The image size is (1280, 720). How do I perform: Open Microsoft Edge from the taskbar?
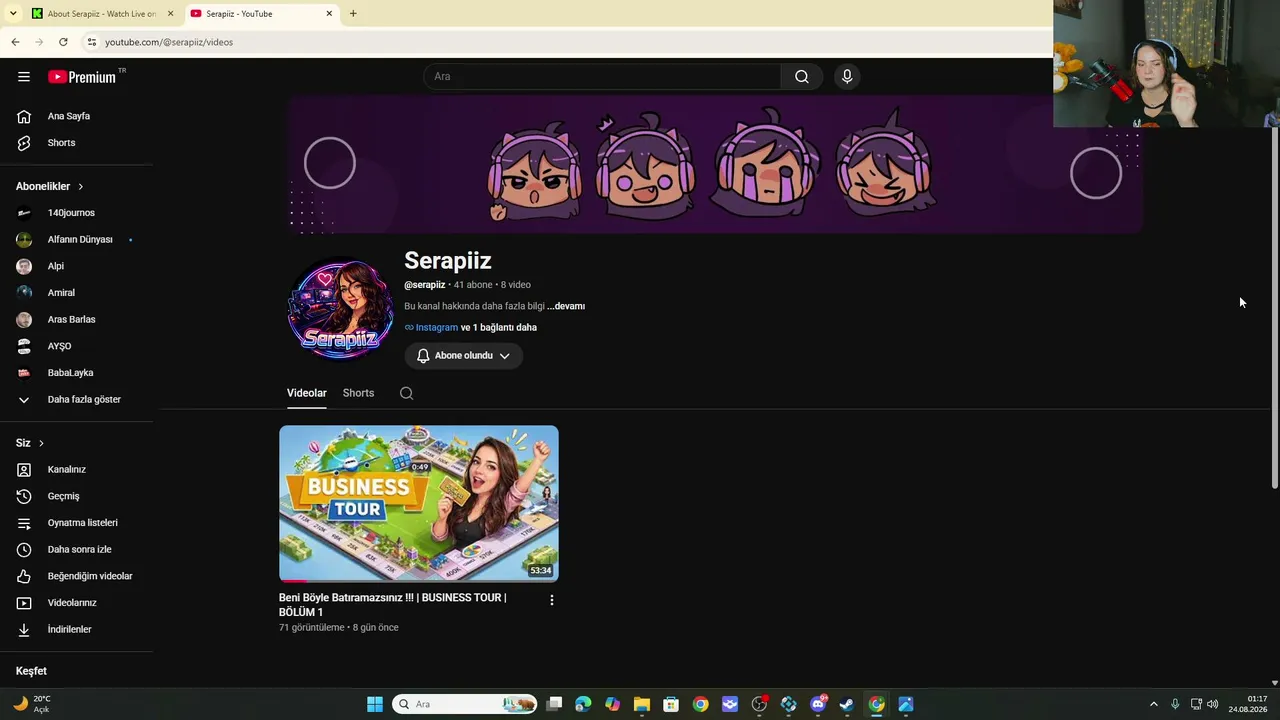(x=583, y=704)
